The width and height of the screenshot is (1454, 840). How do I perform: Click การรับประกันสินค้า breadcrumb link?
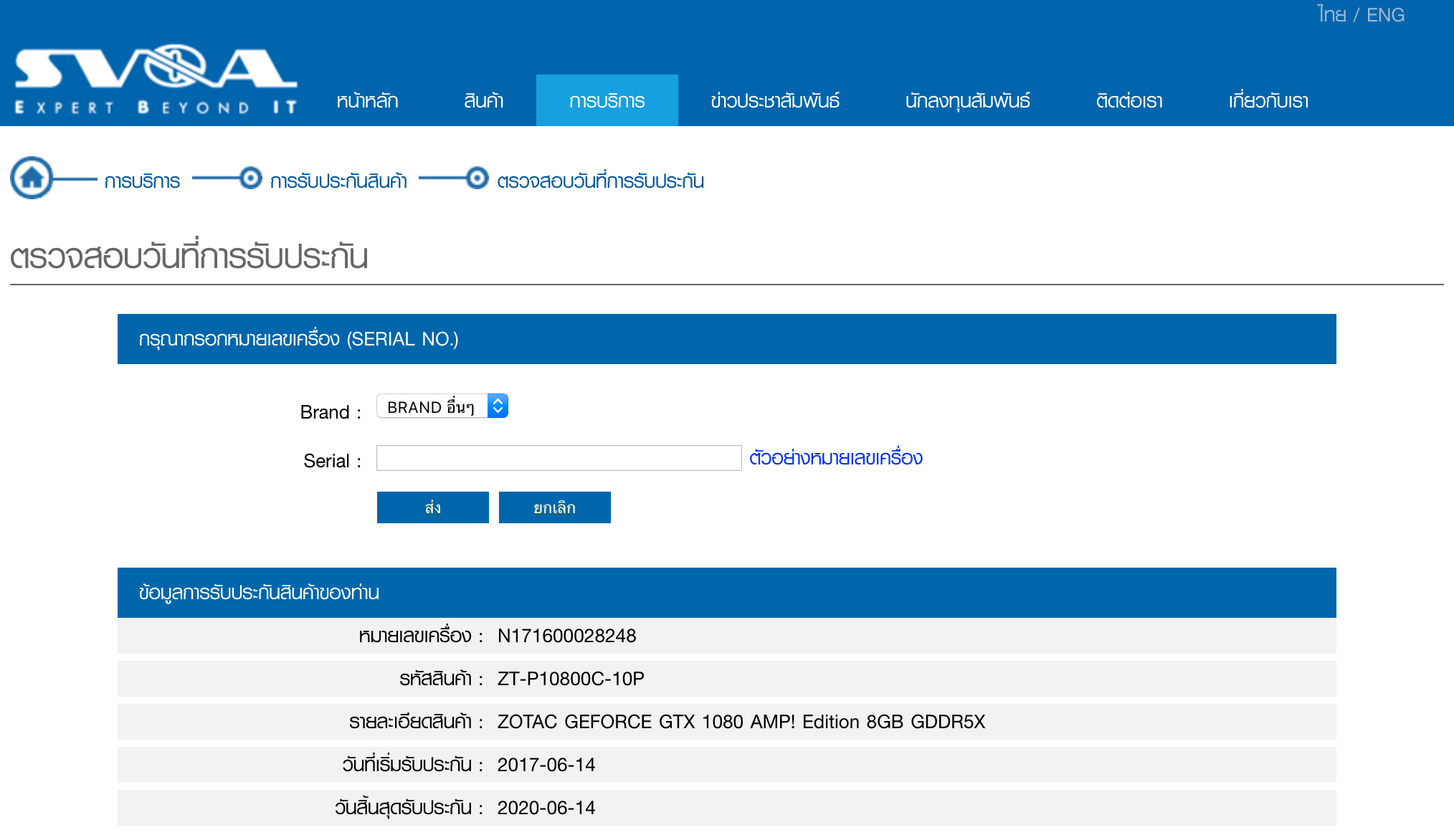point(338,181)
